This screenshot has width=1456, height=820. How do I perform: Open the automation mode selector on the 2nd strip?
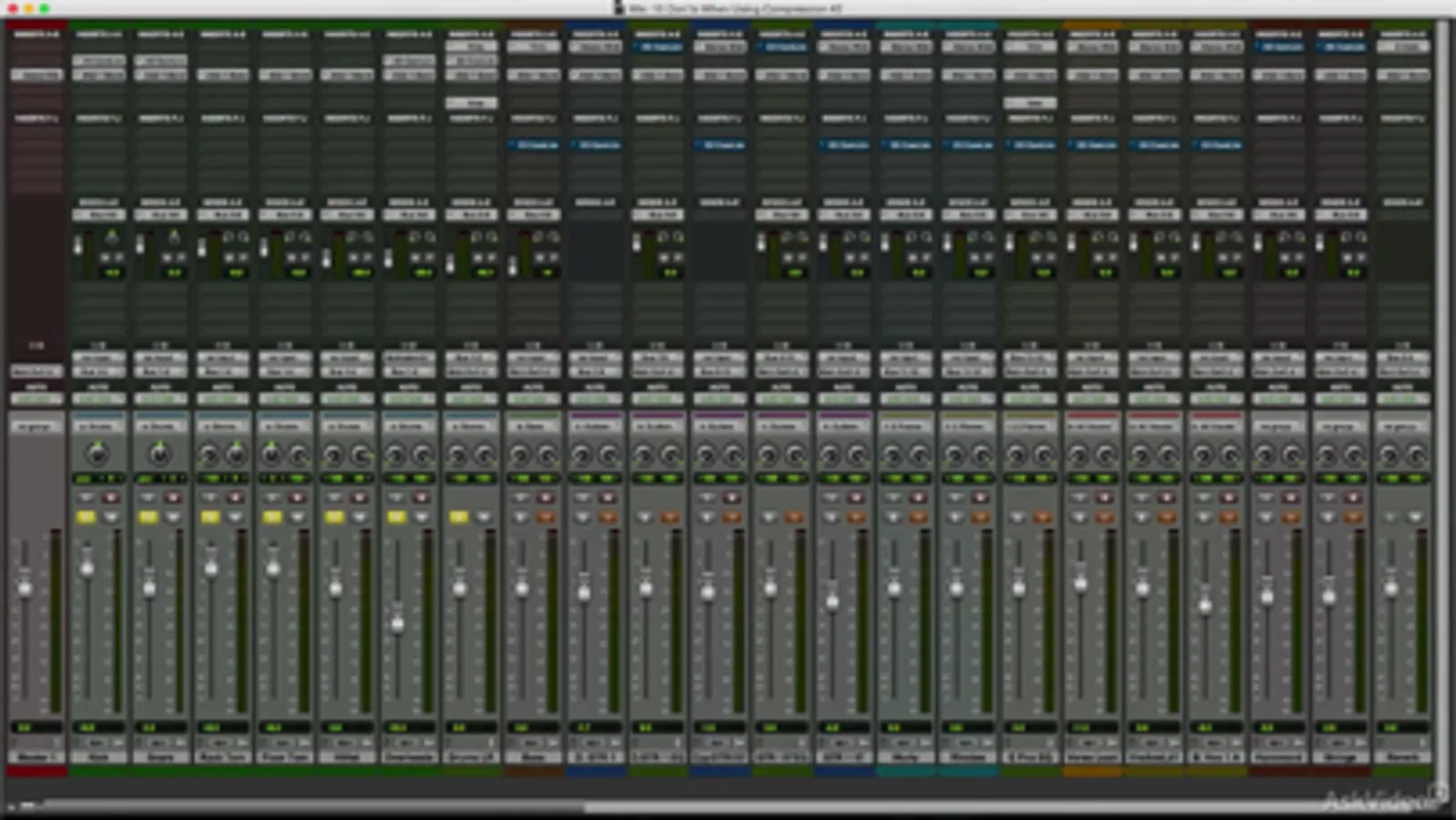click(98, 399)
